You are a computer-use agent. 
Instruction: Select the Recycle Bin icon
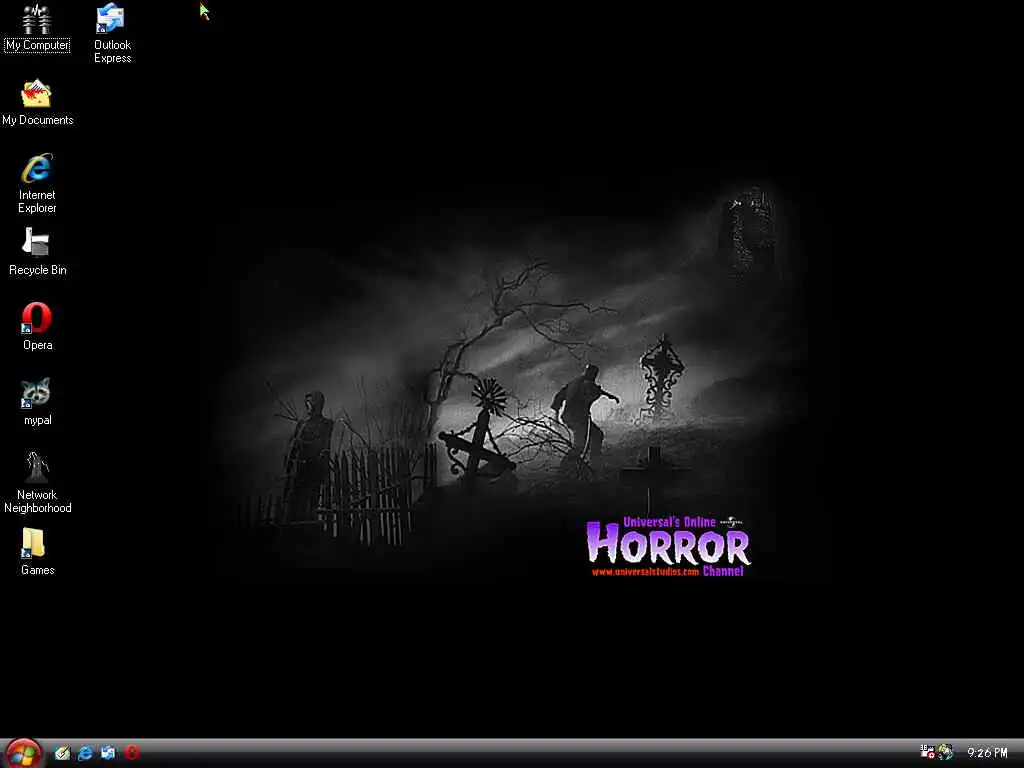(x=35, y=242)
